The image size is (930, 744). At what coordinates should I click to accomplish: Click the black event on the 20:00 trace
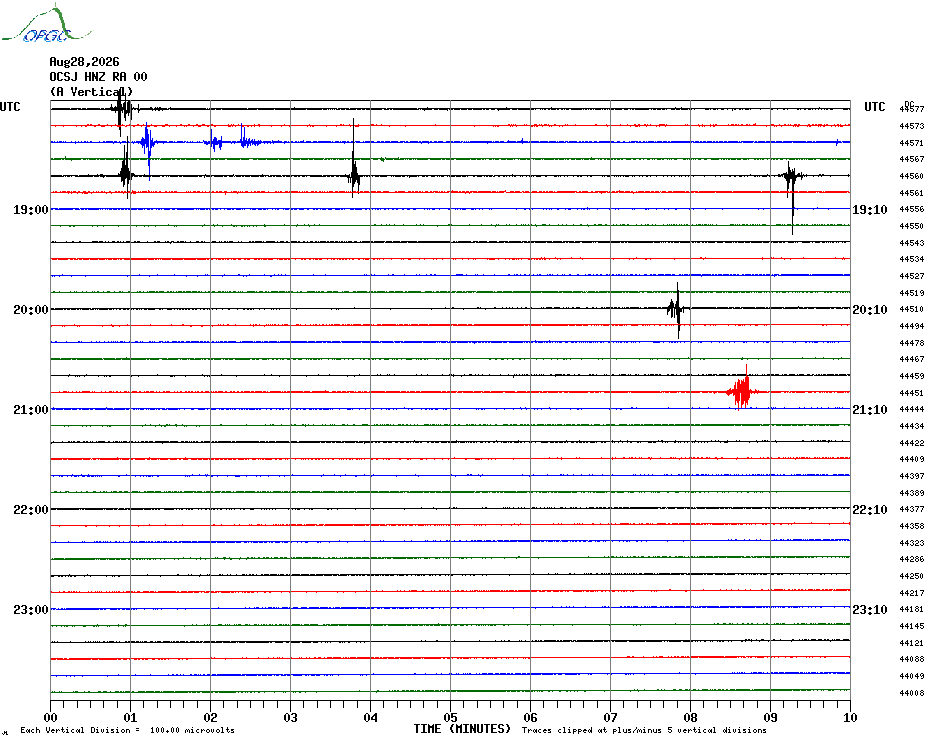point(676,309)
